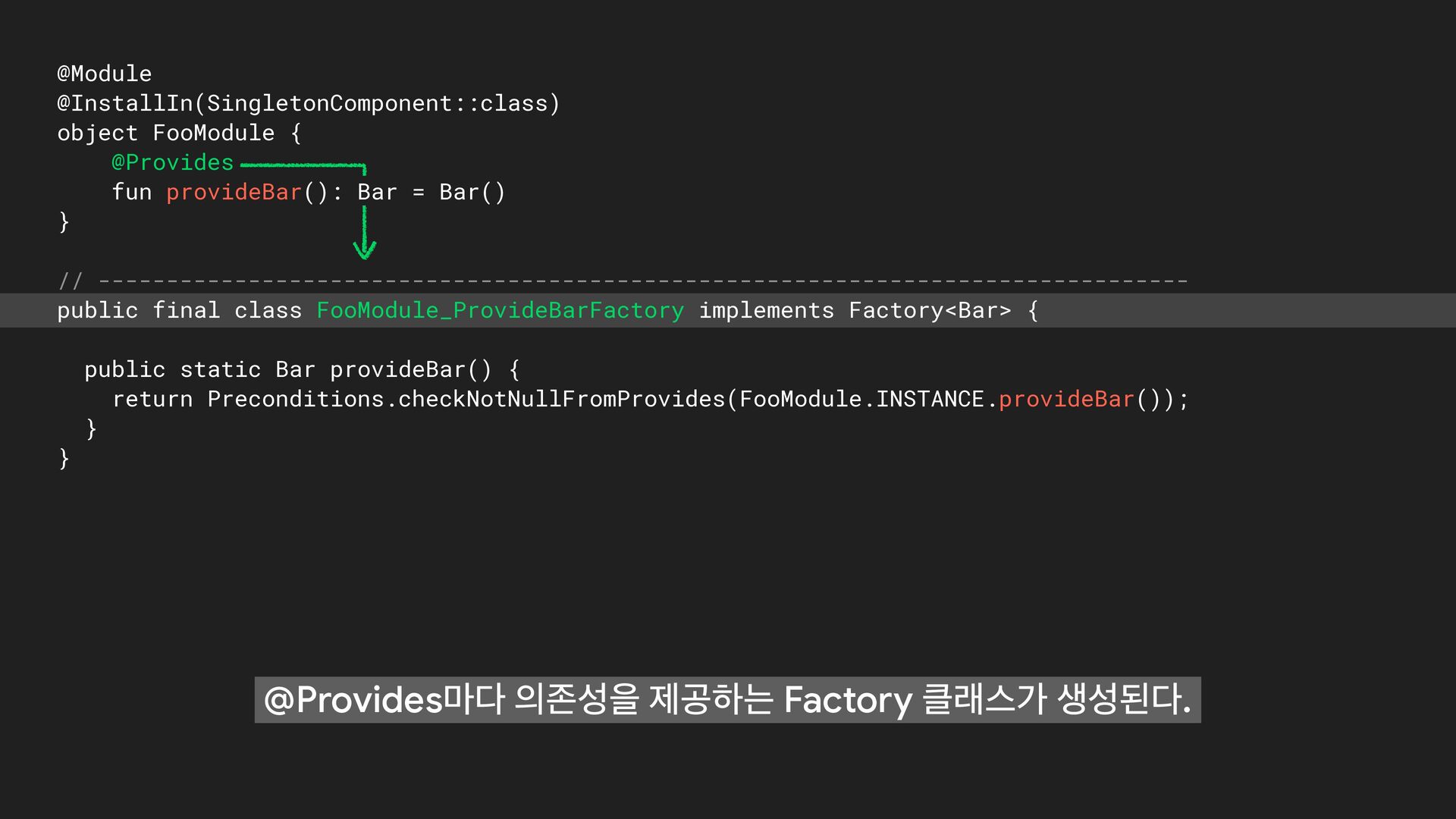Click FooModule.INSTANCE in the return statement
The height and width of the screenshot is (819, 1456).
(861, 399)
